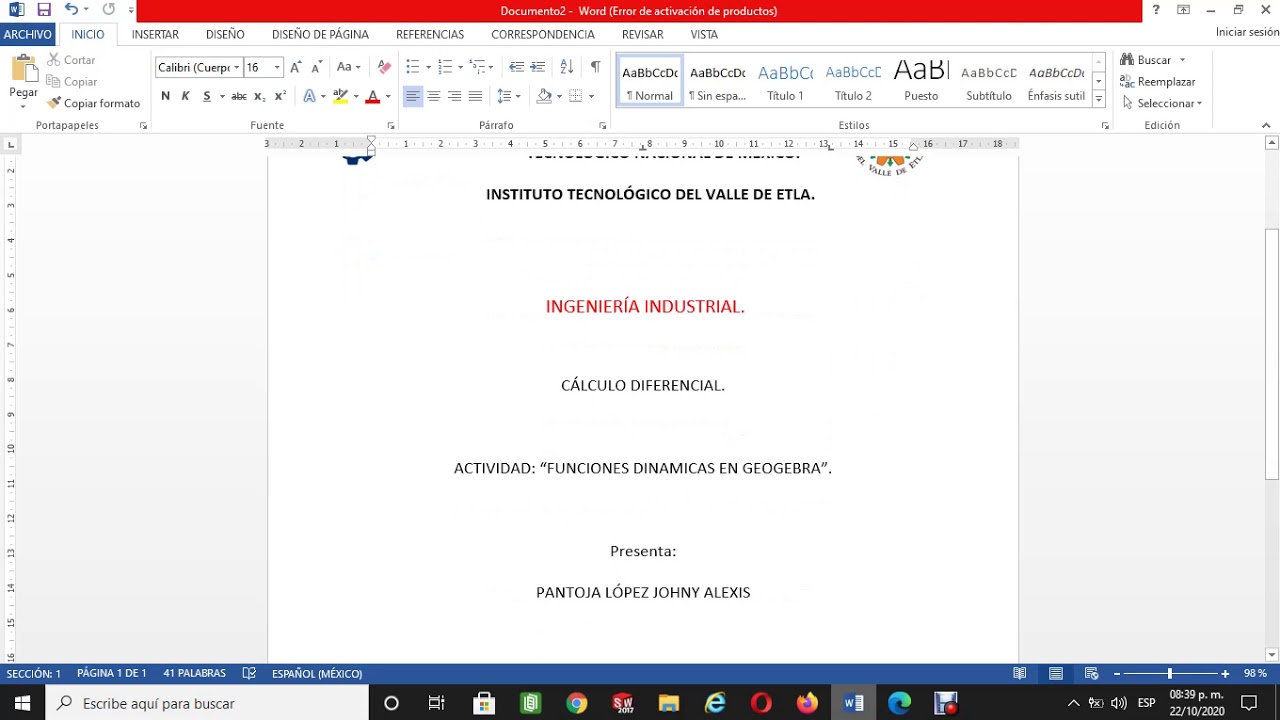Switch to DISEÑO tab
This screenshot has height=720, width=1280.
pos(225,34)
